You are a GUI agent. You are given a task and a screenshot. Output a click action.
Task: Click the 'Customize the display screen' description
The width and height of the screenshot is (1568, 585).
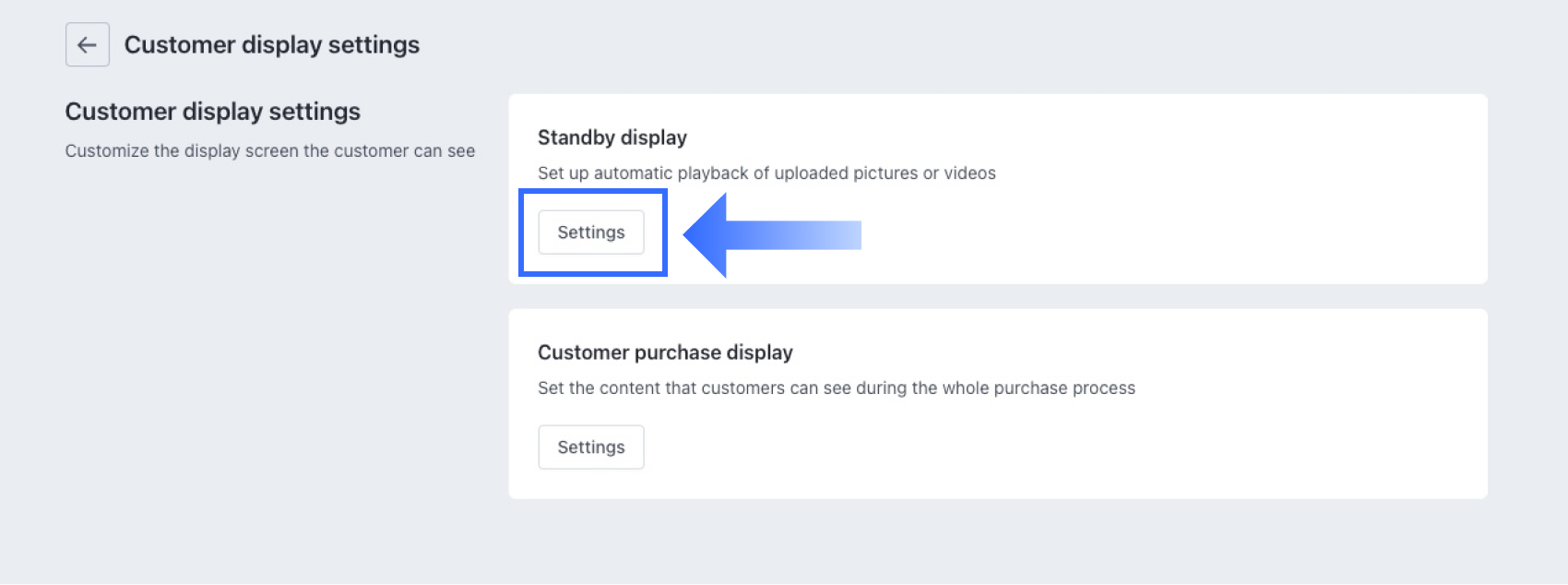(269, 151)
